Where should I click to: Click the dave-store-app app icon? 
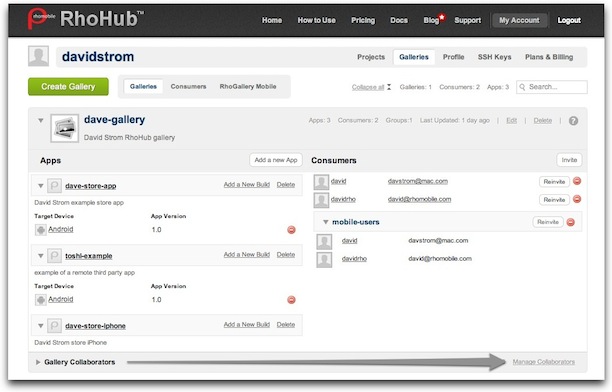(54, 185)
